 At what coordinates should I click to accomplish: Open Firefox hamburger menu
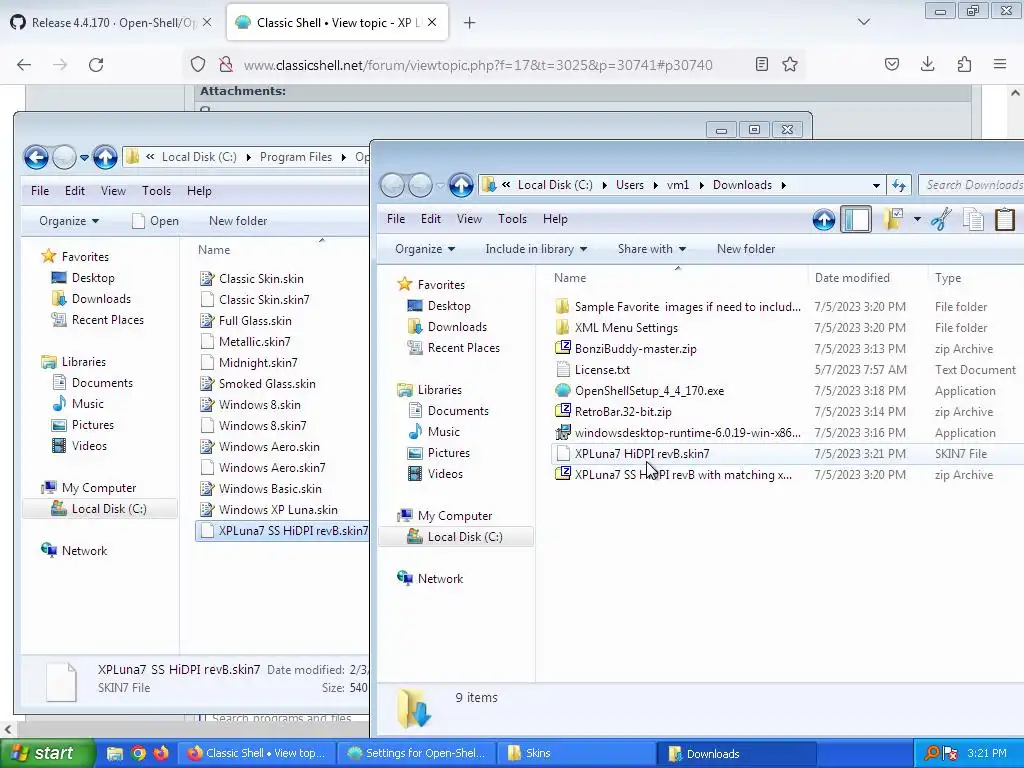coord(1000,65)
